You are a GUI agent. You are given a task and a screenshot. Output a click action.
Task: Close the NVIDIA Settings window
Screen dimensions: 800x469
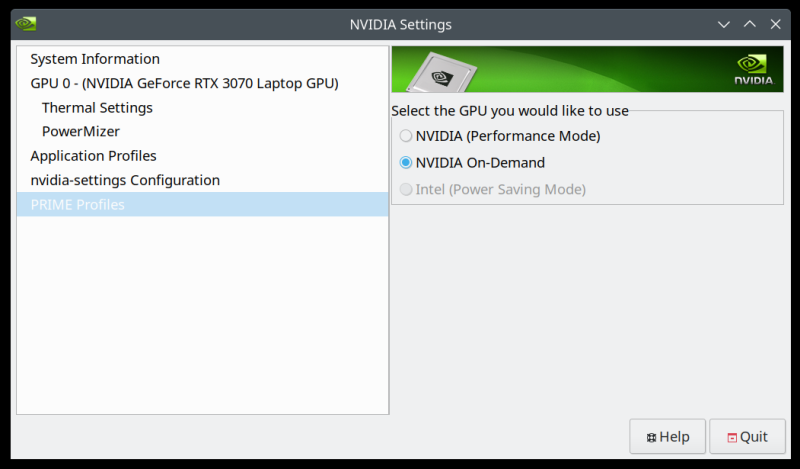tap(774, 24)
